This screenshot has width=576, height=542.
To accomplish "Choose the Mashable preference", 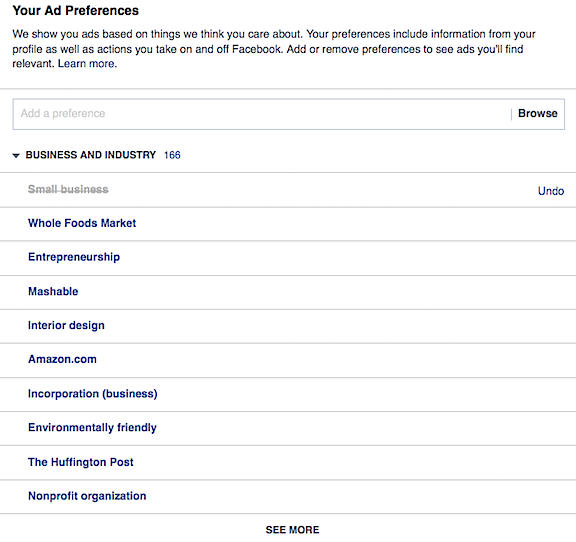I will click(53, 291).
